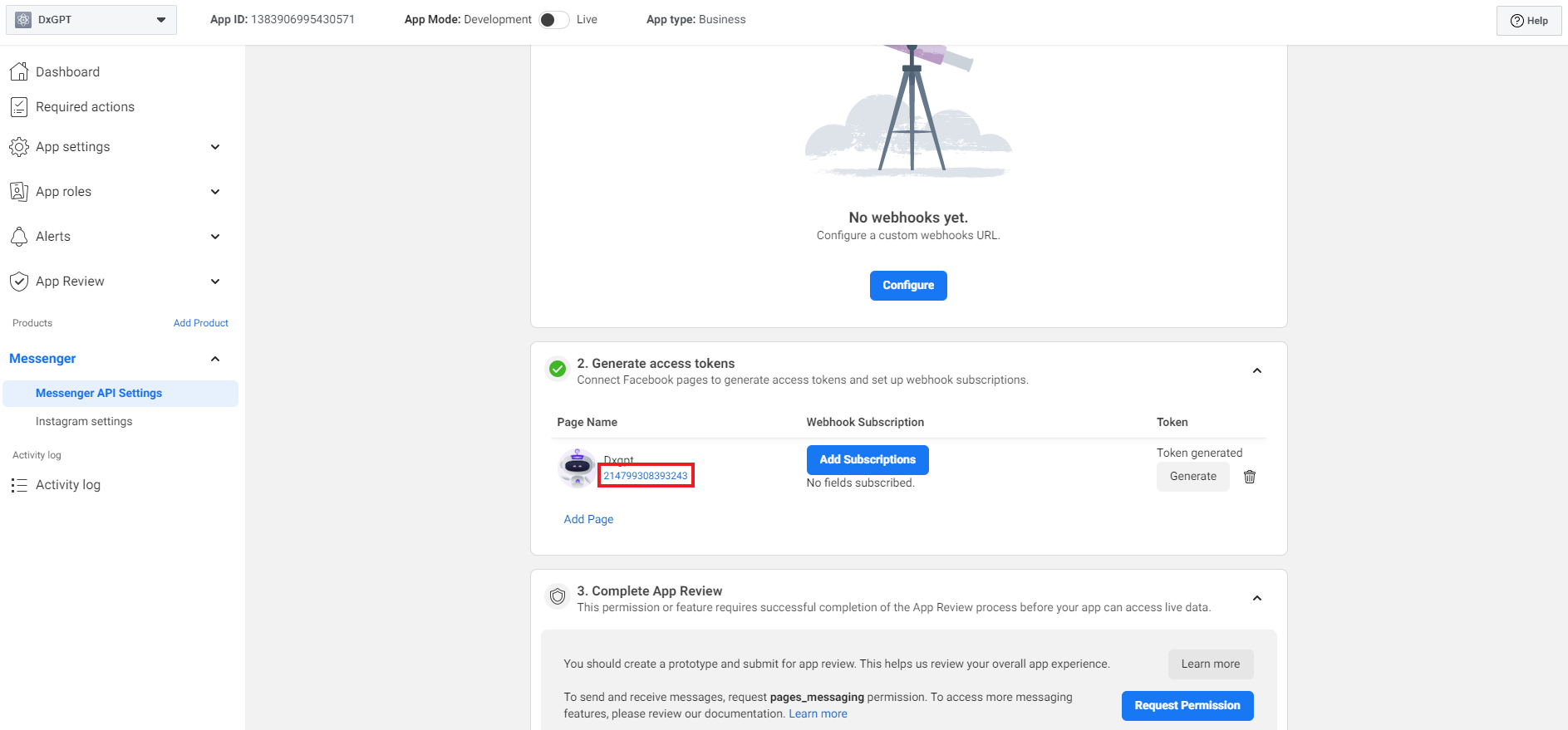Collapse the Complete App Review section
This screenshot has height=730, width=1568.
tap(1256, 599)
